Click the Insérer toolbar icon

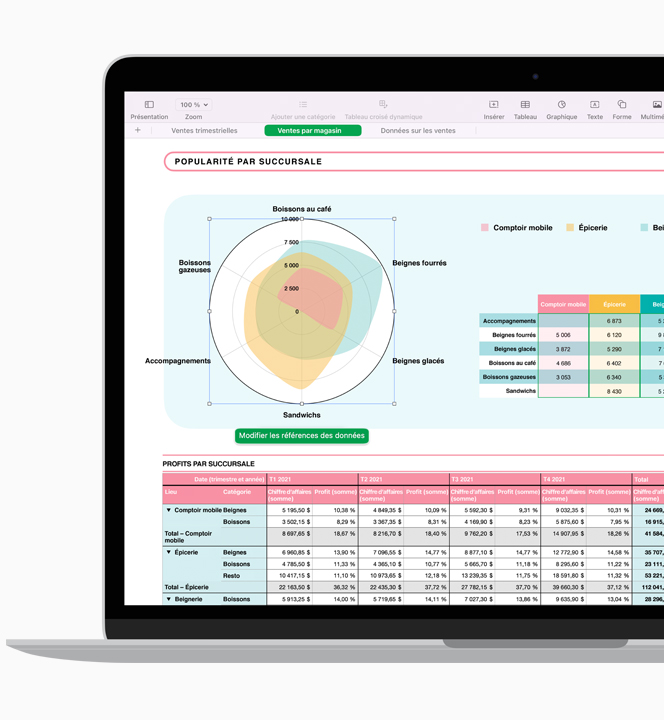[x=494, y=105]
